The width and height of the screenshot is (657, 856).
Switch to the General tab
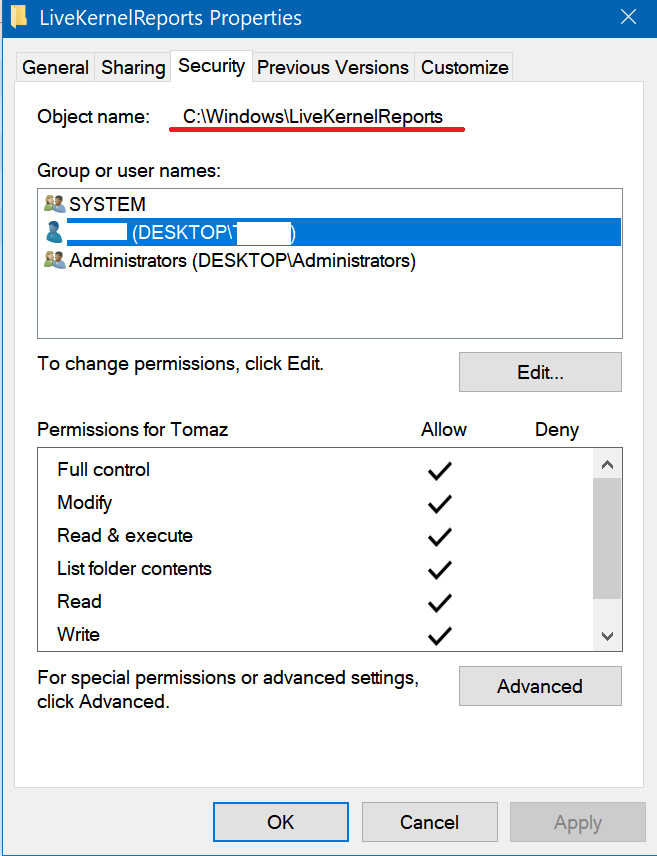point(56,68)
